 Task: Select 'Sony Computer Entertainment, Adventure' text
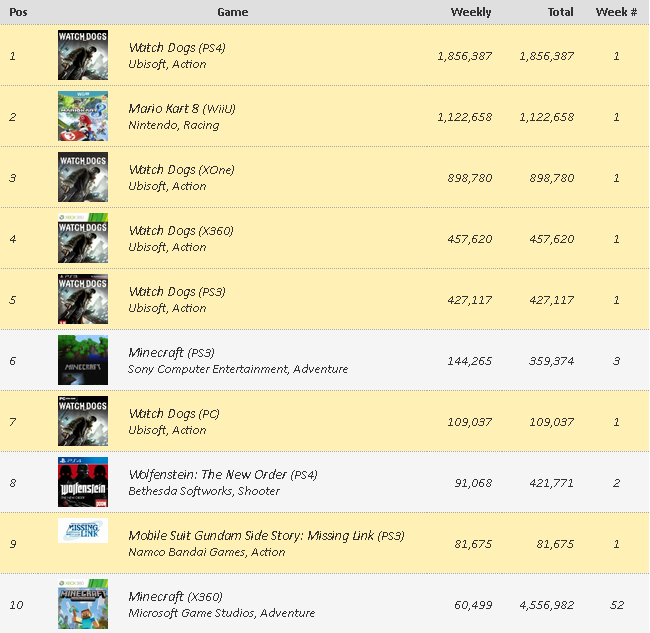238,369
